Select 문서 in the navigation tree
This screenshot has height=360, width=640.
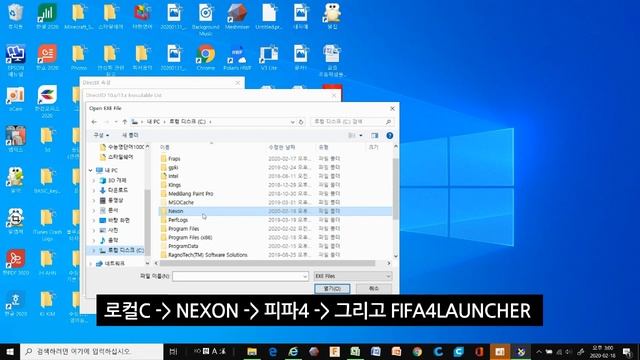pos(113,210)
